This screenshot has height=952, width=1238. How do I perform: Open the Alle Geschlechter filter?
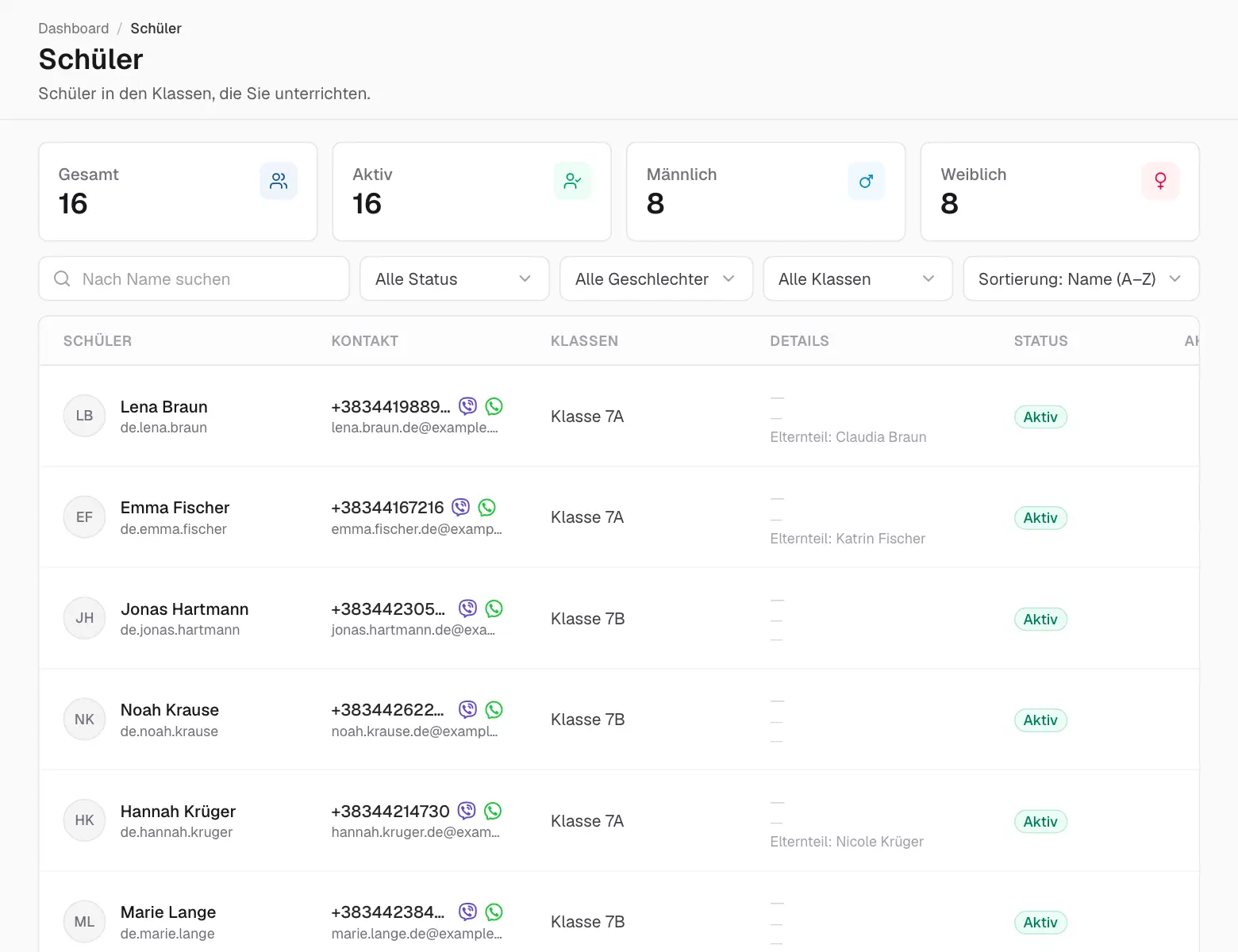click(x=656, y=278)
